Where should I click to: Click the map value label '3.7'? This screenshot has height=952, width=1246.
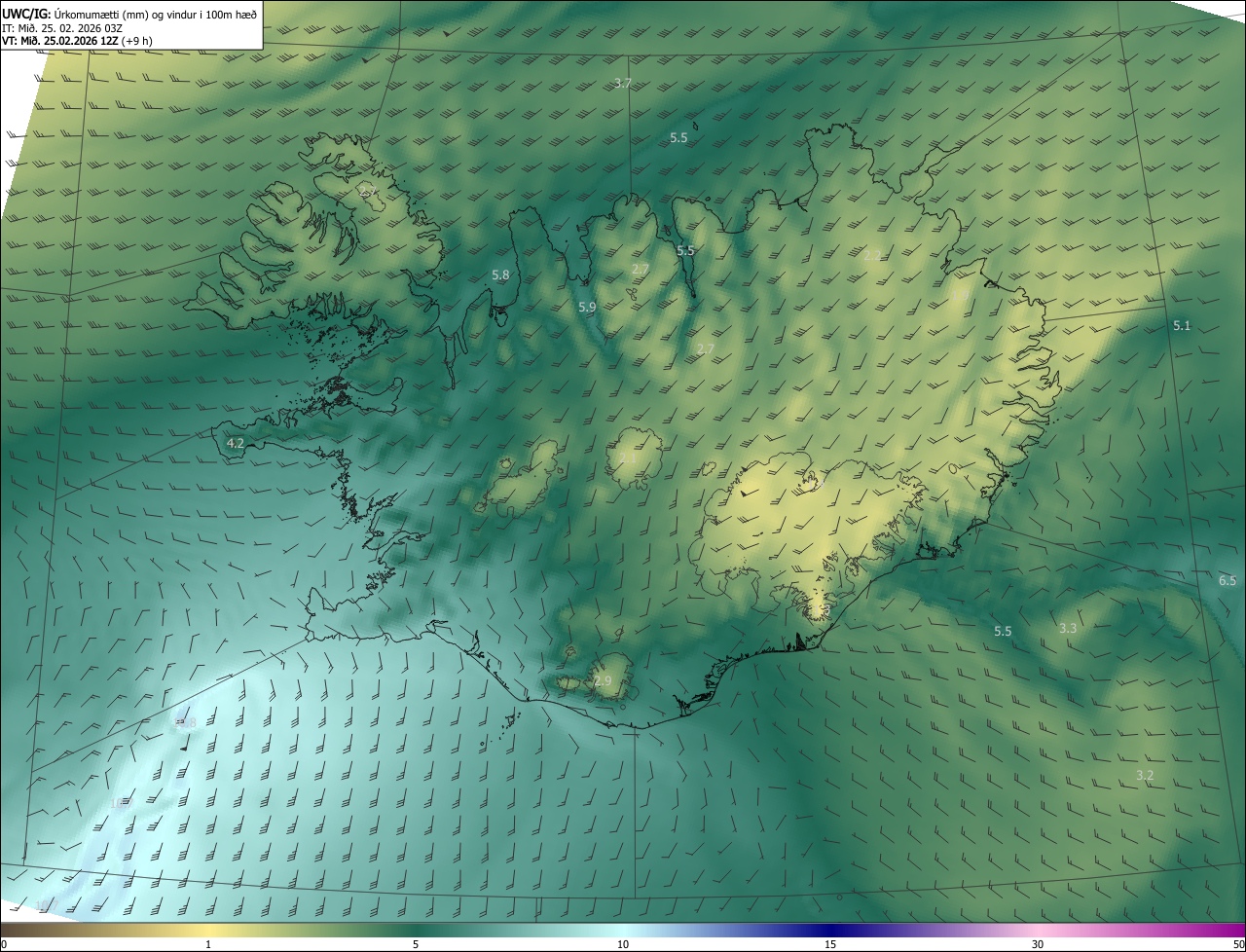[x=624, y=84]
